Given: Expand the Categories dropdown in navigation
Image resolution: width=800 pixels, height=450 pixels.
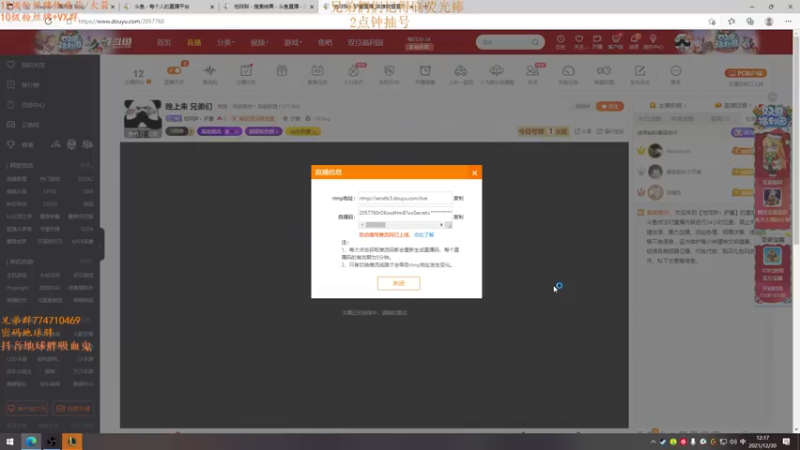Looking at the screenshot, I should pyautogui.click(x=225, y=42).
